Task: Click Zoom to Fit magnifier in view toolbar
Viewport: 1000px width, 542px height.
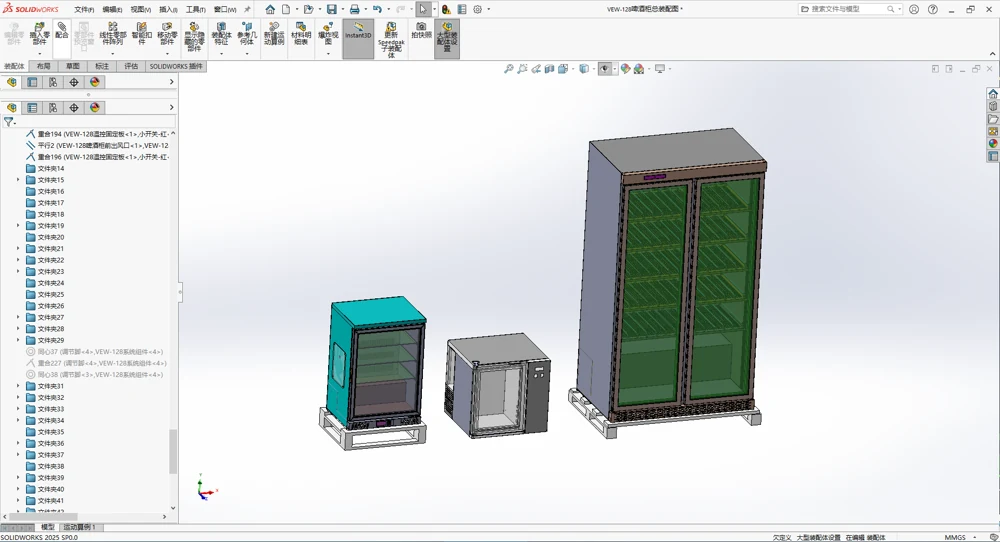Action: [x=508, y=69]
